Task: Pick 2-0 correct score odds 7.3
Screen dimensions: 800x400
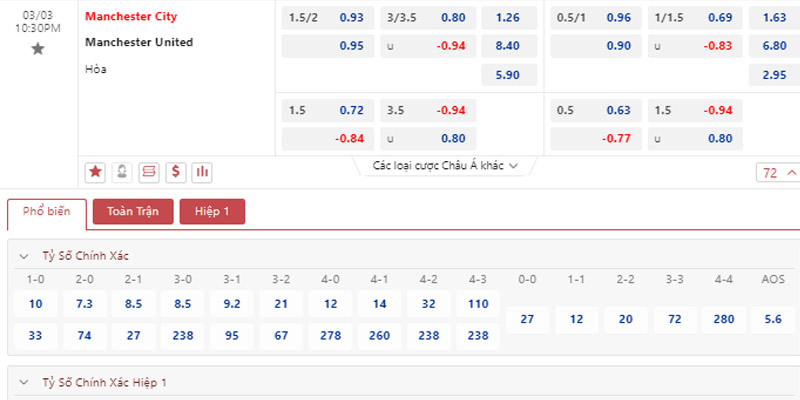Action: [85, 304]
